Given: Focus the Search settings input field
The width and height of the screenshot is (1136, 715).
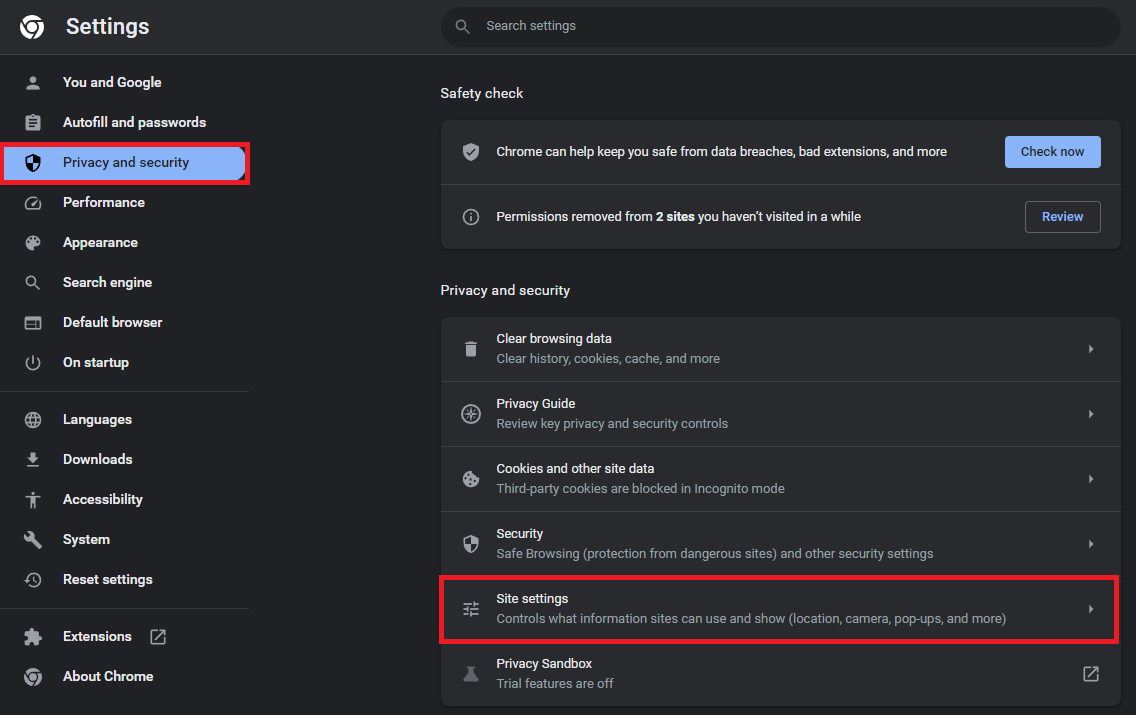Looking at the screenshot, I should point(790,26).
